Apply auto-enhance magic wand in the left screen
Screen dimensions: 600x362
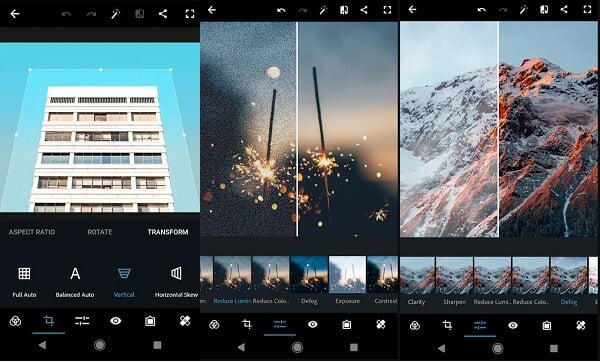click(115, 14)
